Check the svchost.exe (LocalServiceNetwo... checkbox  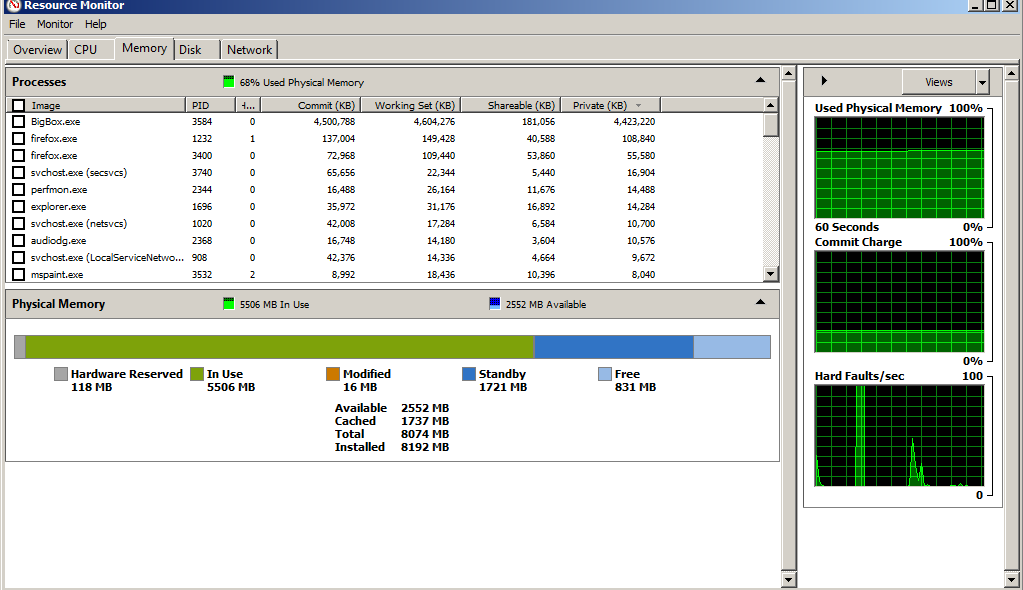coord(18,257)
